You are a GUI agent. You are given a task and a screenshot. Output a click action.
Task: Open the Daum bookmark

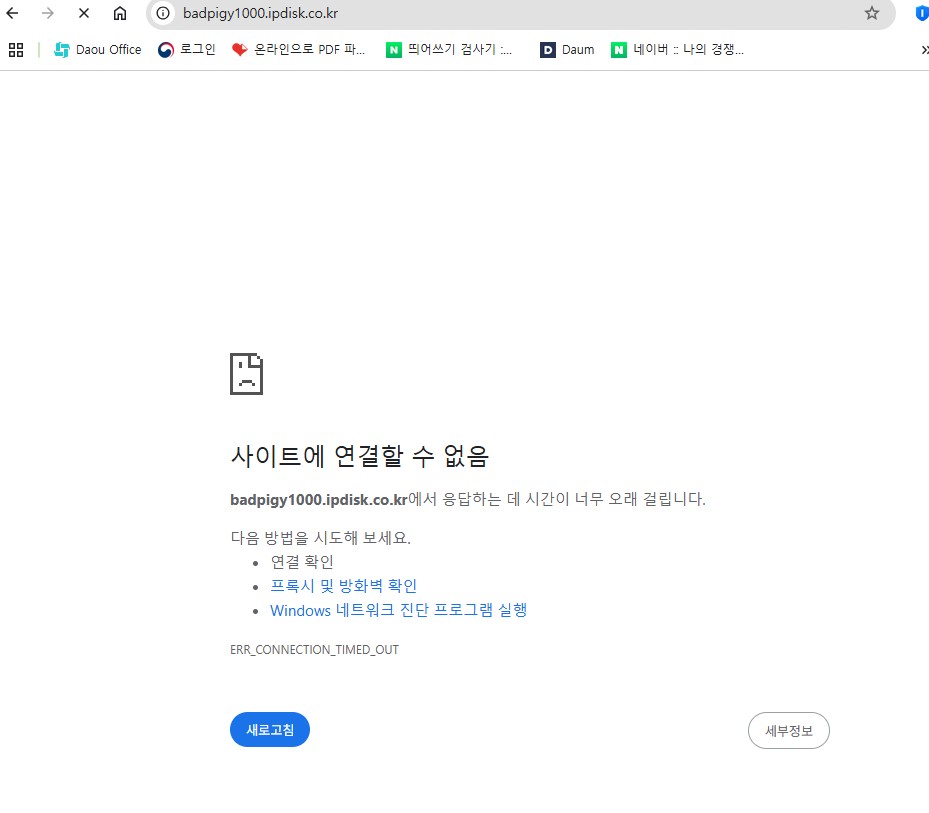[567, 50]
